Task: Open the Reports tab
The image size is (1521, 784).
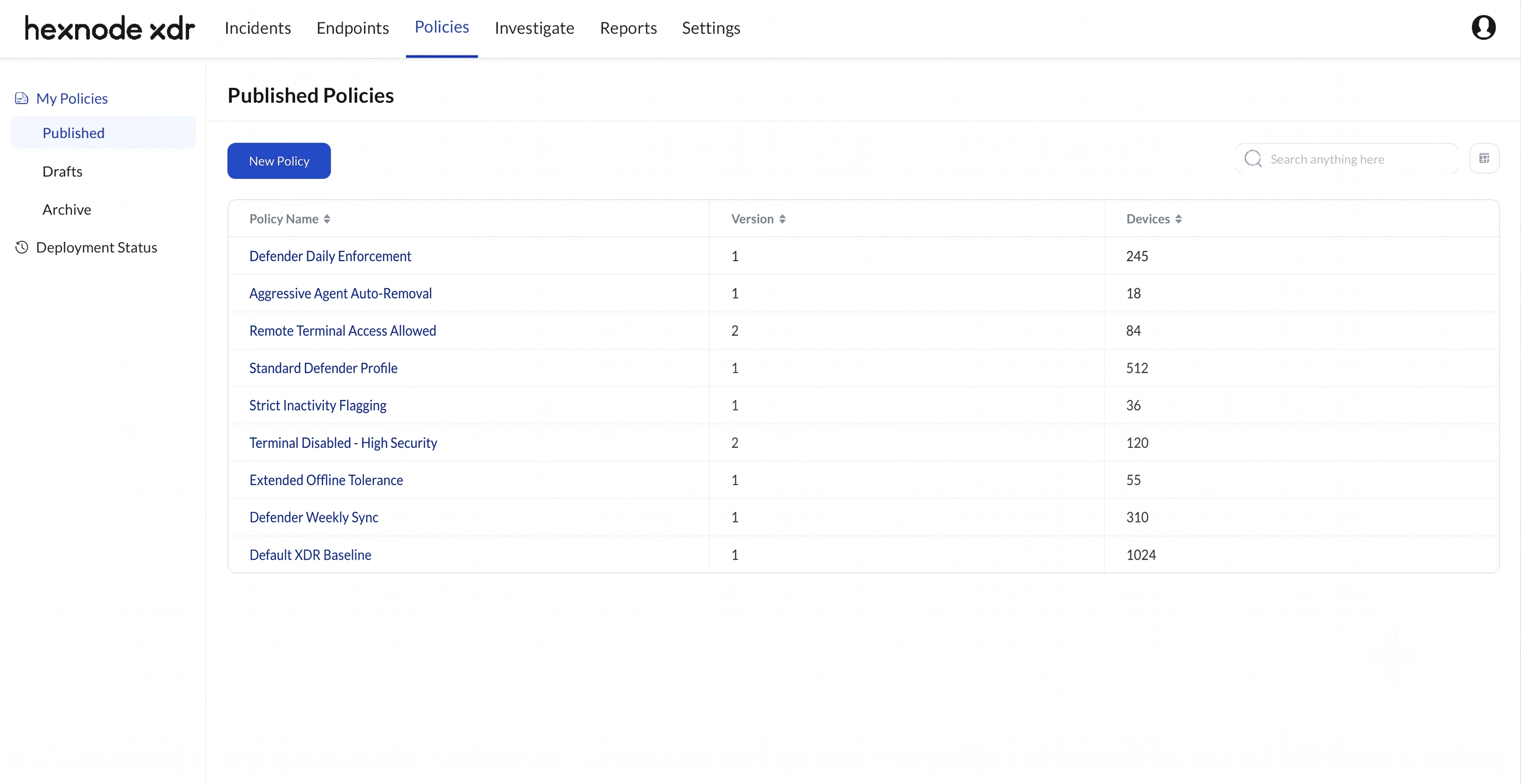Action: pyautogui.click(x=628, y=28)
